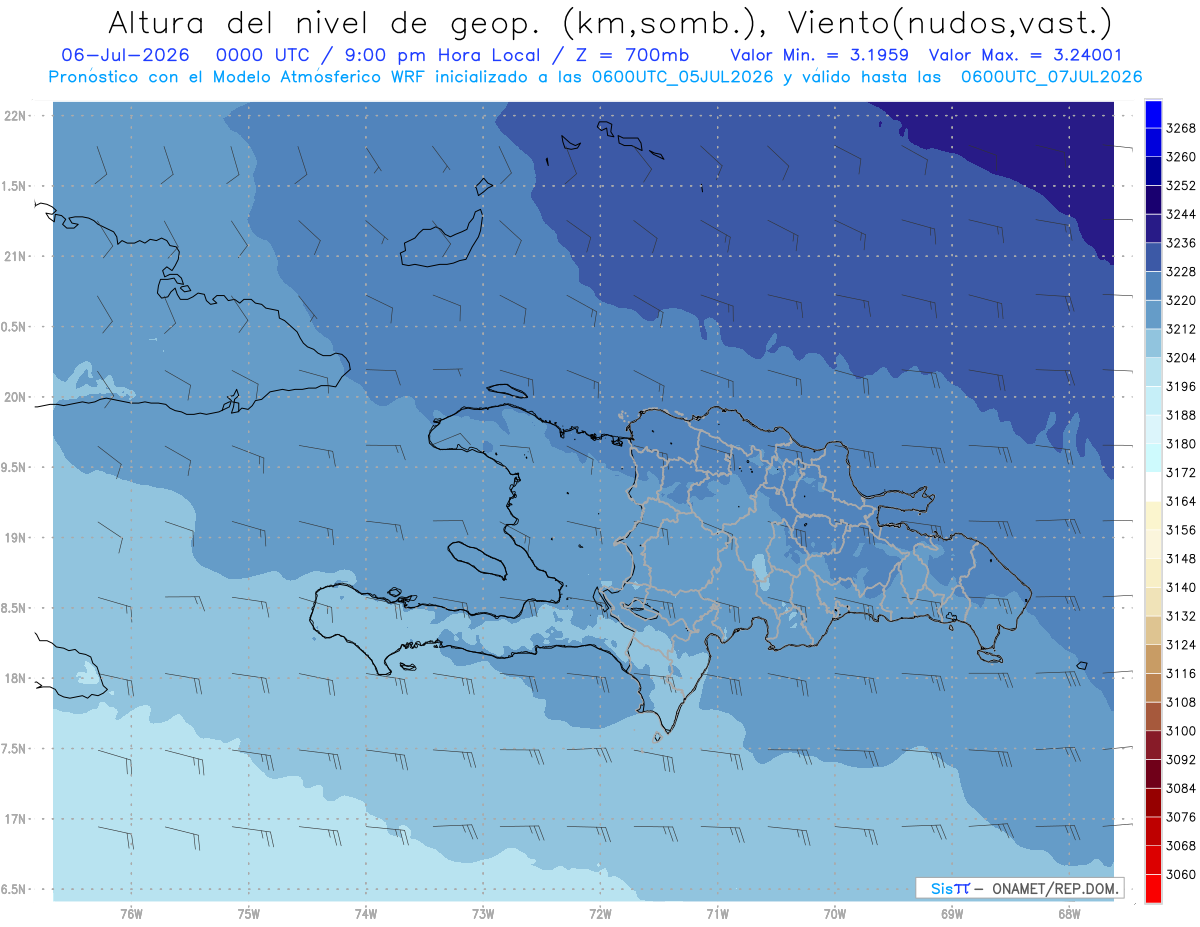The image size is (1200, 927).
Task: Click the 'SisTT - ONAMET/REP.DOM.' credit box
Action: point(1019,888)
